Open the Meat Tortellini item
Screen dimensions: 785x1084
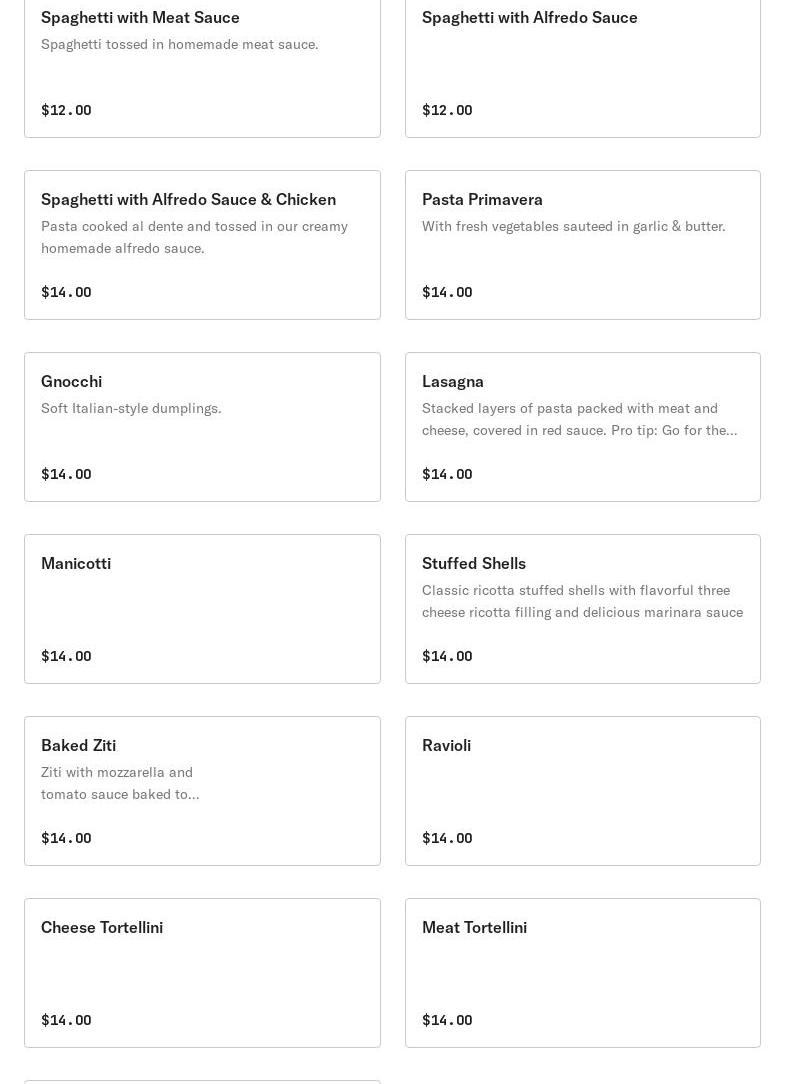point(582,972)
